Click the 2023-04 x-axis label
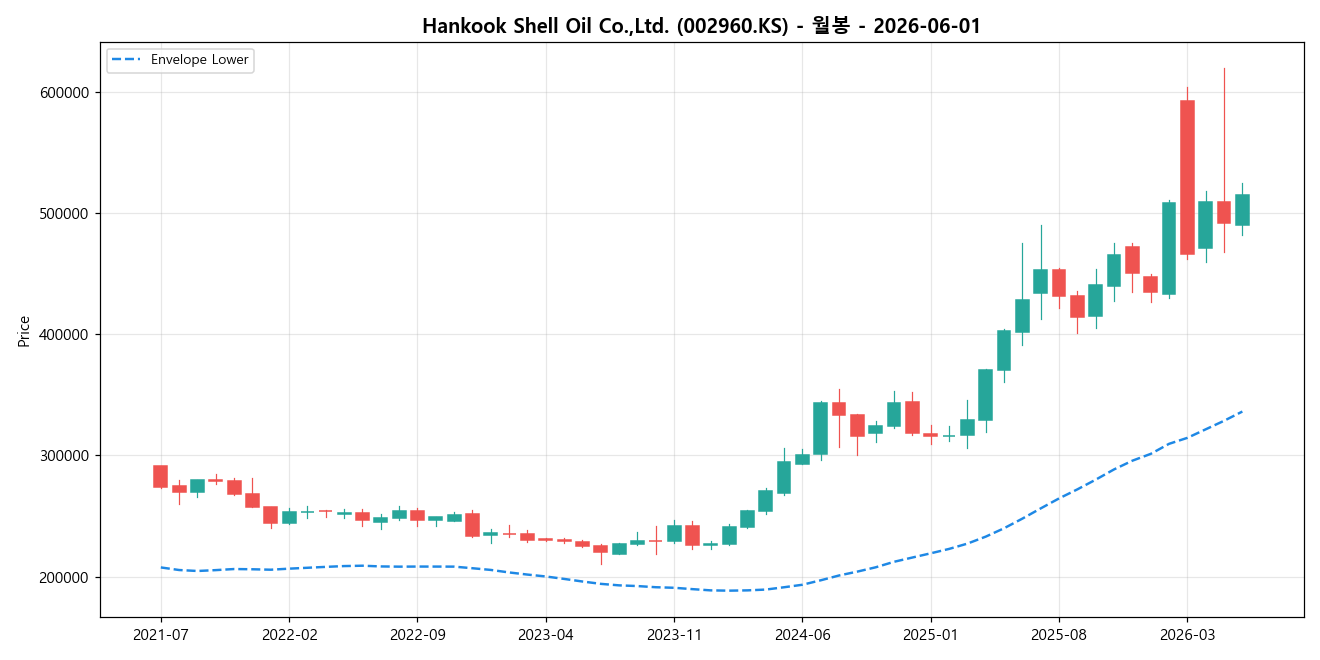The height and width of the screenshot is (660, 1320). [x=545, y=634]
